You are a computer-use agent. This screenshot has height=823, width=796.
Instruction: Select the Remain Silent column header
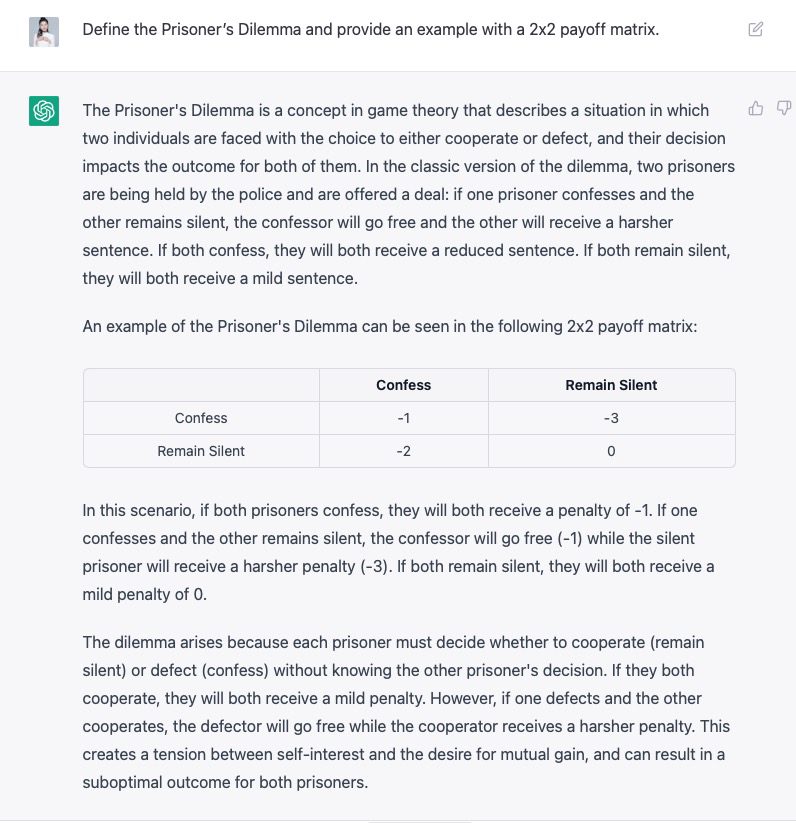611,385
